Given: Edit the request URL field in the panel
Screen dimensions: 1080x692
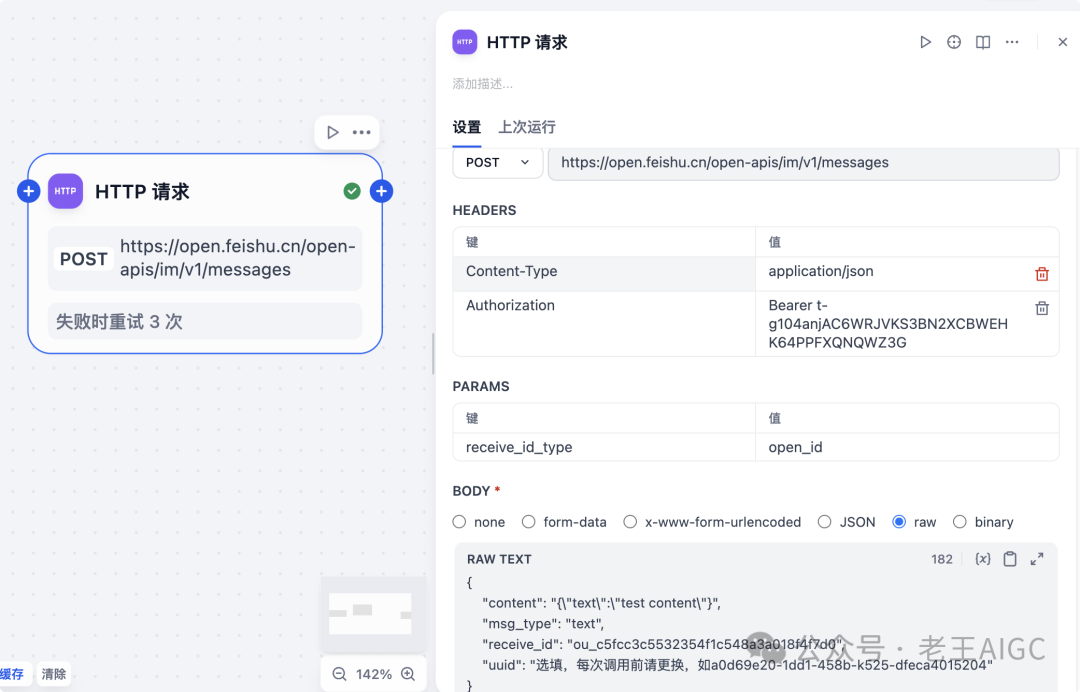Looking at the screenshot, I should [804, 163].
